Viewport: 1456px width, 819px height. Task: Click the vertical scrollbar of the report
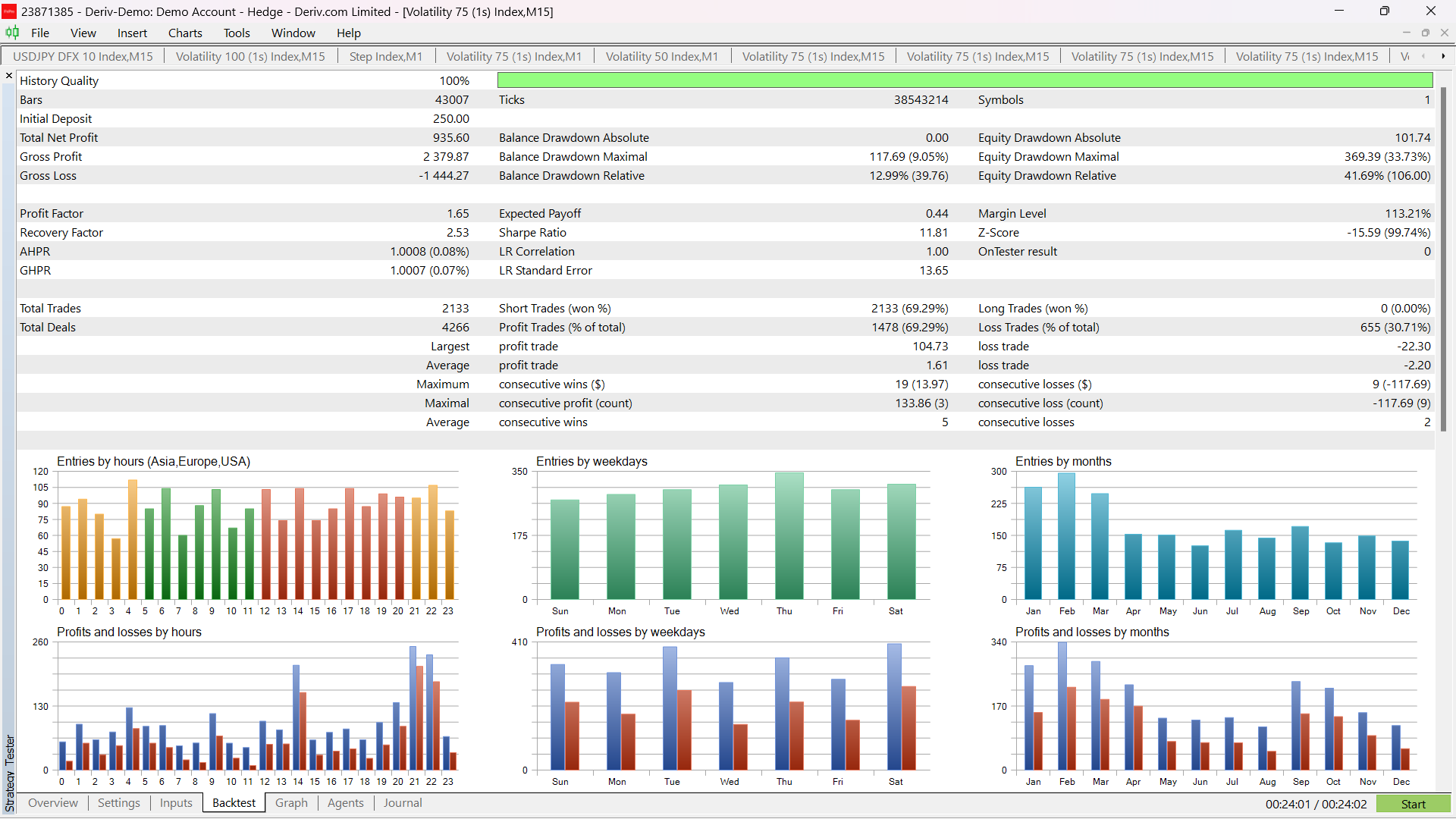[x=1443, y=258]
